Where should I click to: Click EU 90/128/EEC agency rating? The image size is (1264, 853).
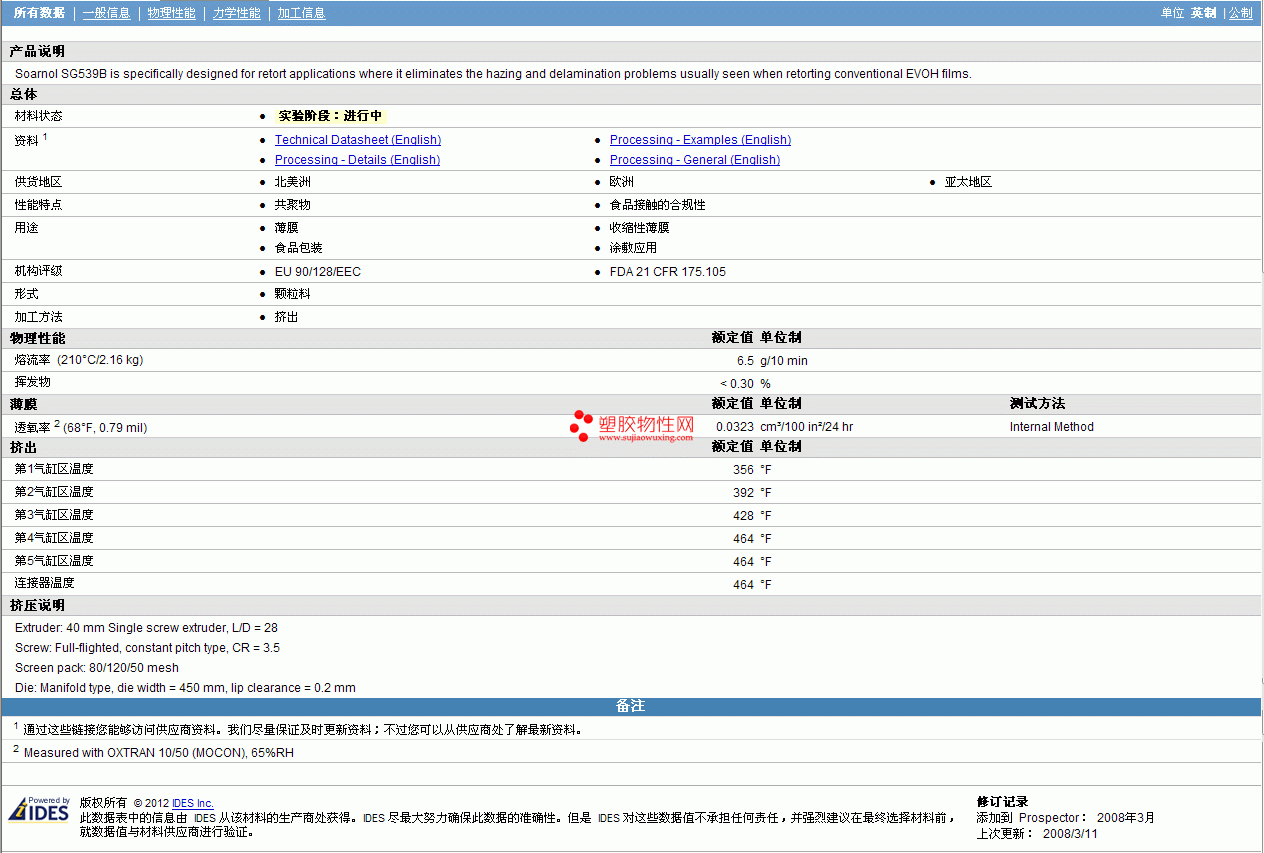[318, 272]
